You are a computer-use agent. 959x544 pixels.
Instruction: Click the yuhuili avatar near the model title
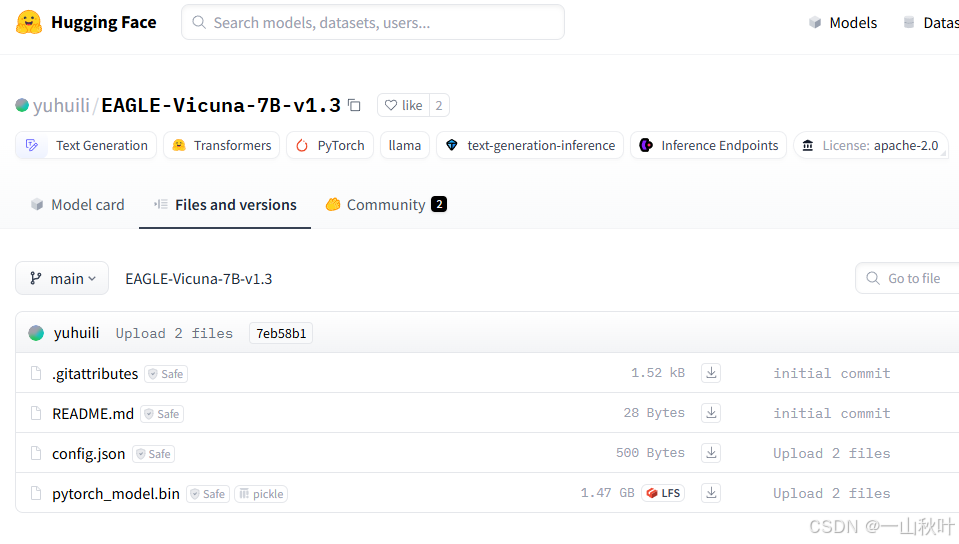click(22, 105)
